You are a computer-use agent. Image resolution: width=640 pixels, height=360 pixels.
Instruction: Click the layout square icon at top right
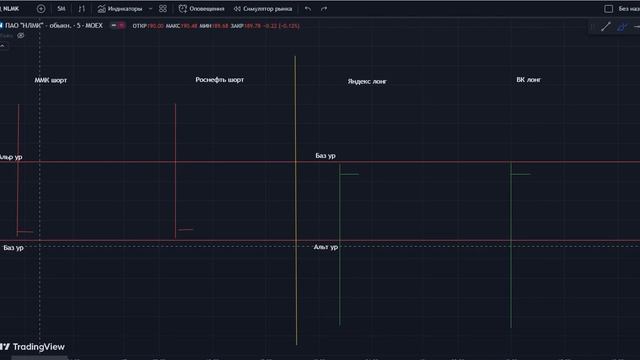[609, 9]
